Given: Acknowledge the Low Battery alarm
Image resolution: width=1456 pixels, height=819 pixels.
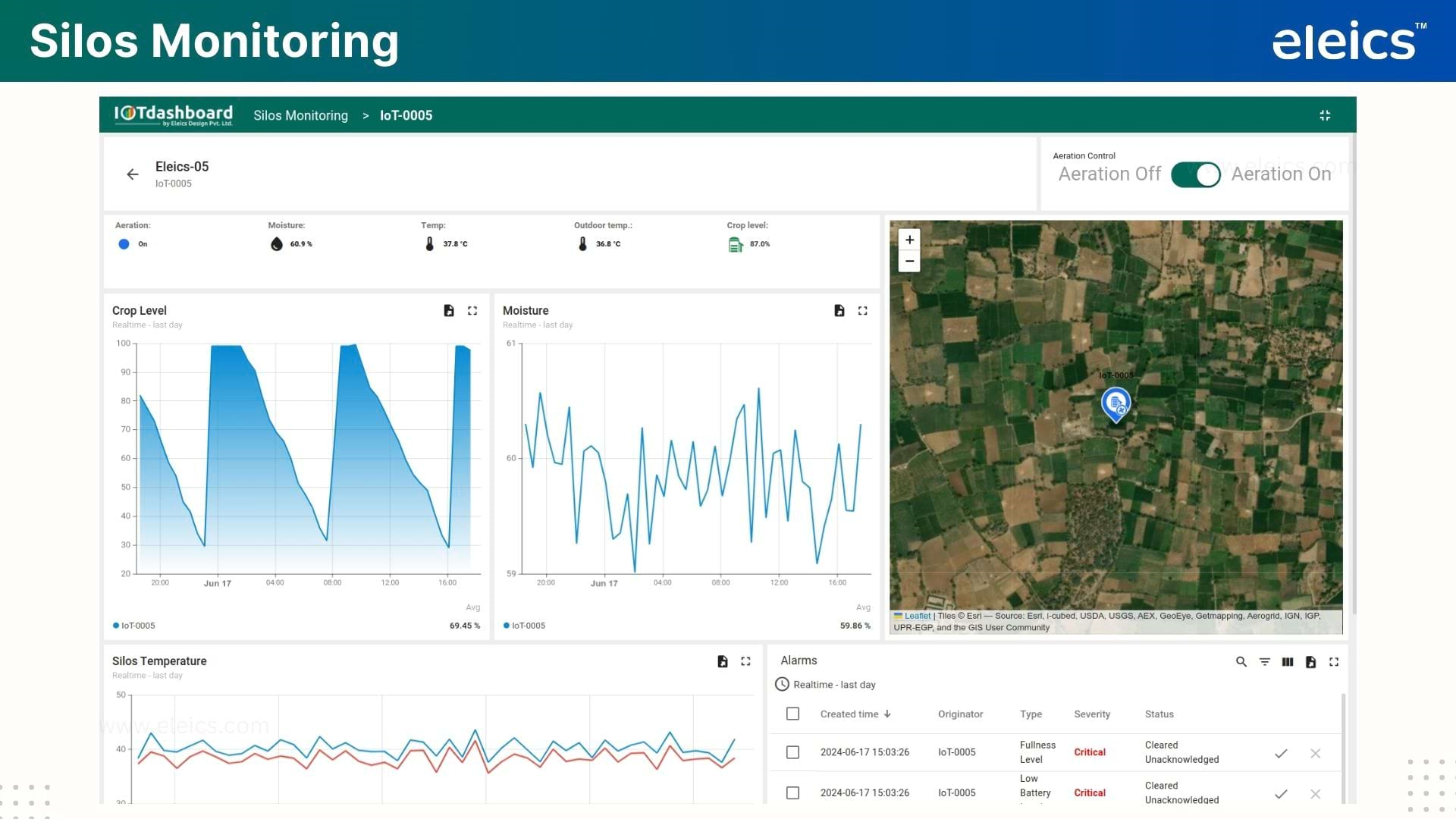Looking at the screenshot, I should tap(1281, 794).
